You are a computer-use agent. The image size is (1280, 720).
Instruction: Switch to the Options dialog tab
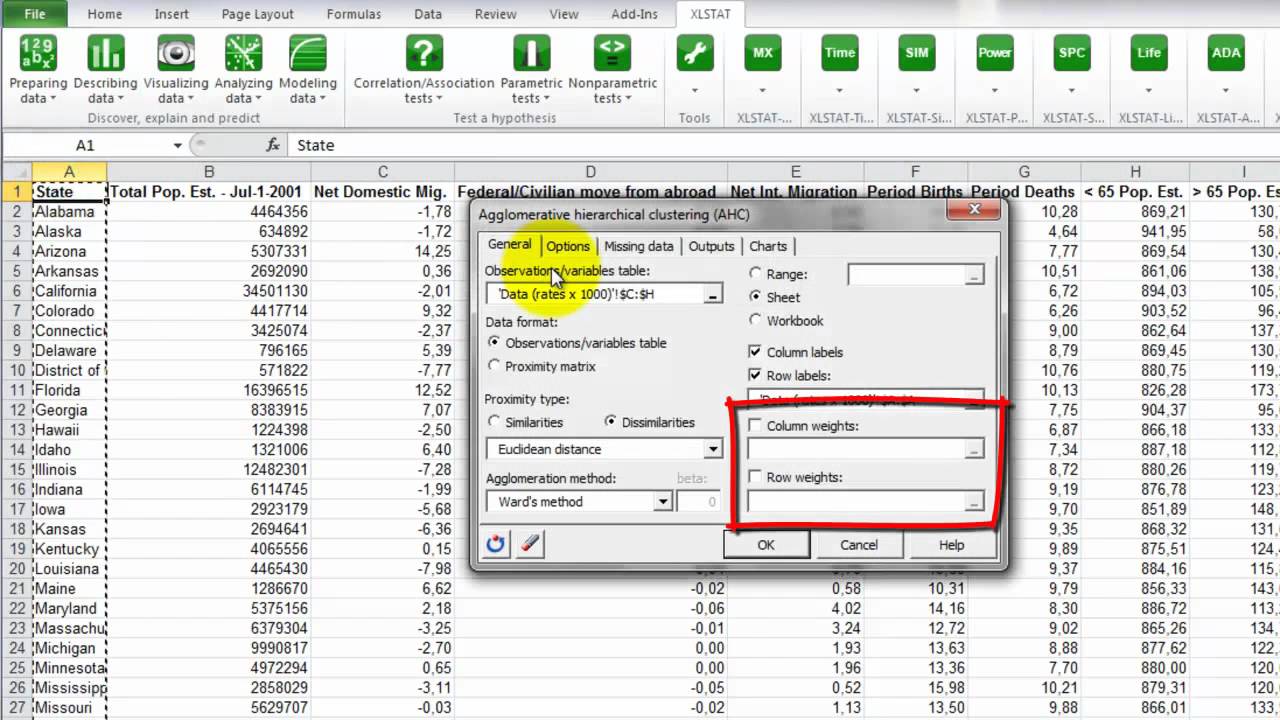[x=567, y=246]
